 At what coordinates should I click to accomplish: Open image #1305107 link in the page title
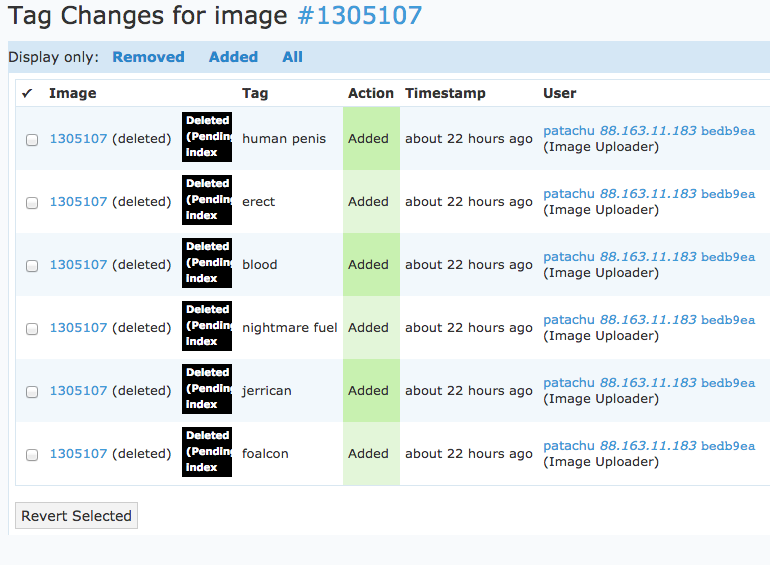[360, 16]
